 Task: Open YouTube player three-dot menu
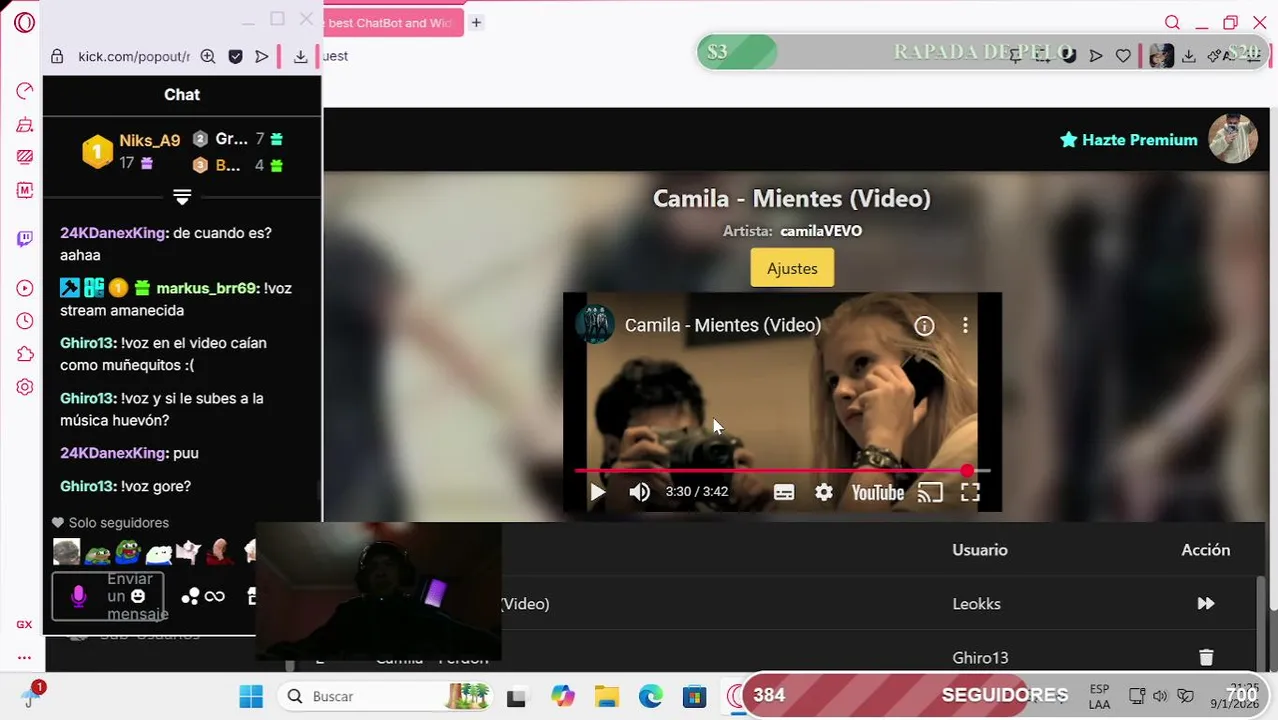pyautogui.click(x=965, y=325)
